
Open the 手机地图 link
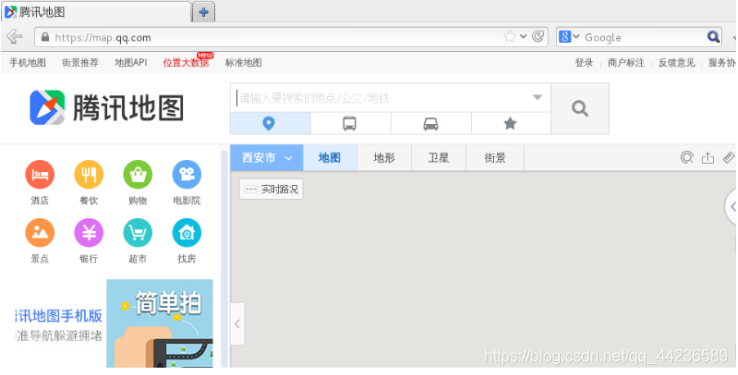28,63
